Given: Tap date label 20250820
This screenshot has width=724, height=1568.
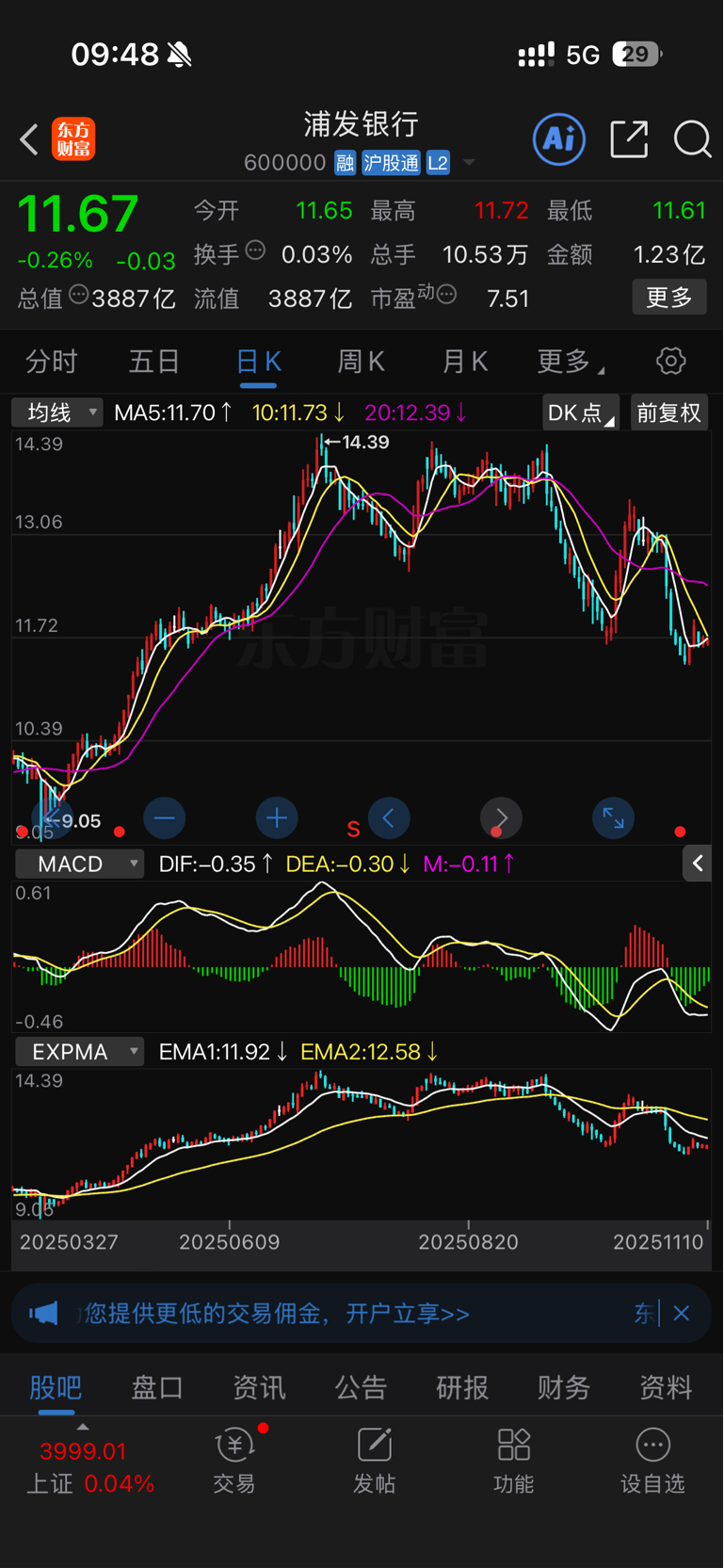Looking at the screenshot, I should [x=468, y=1242].
